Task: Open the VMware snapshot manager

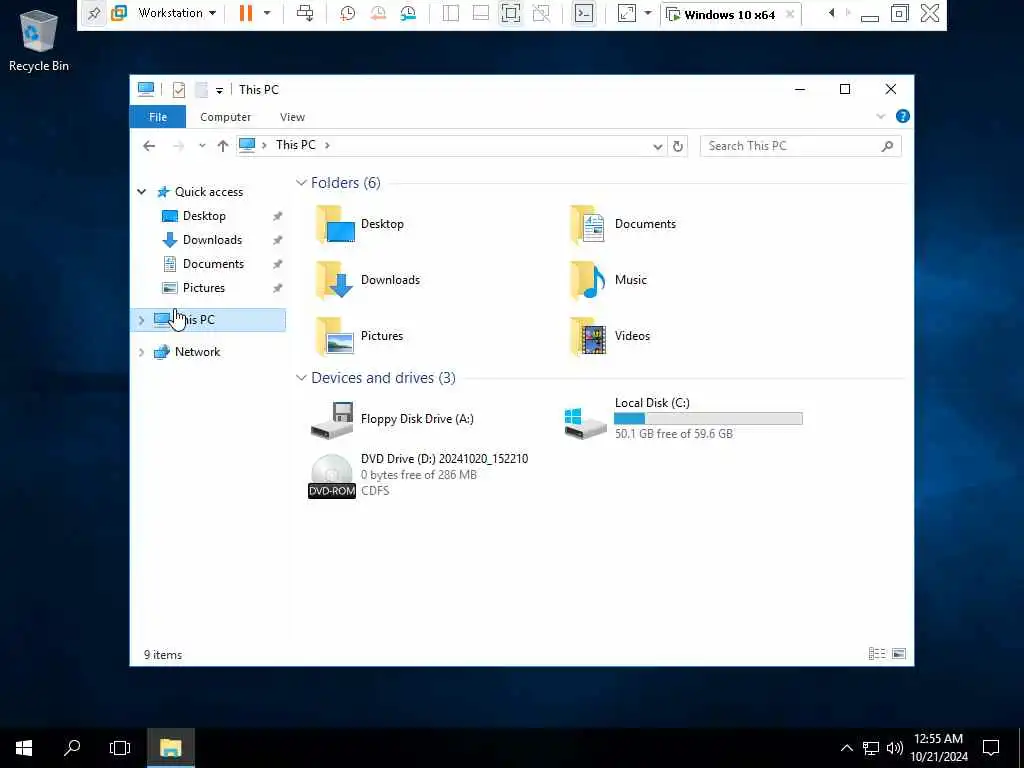Action: pyautogui.click(x=408, y=13)
